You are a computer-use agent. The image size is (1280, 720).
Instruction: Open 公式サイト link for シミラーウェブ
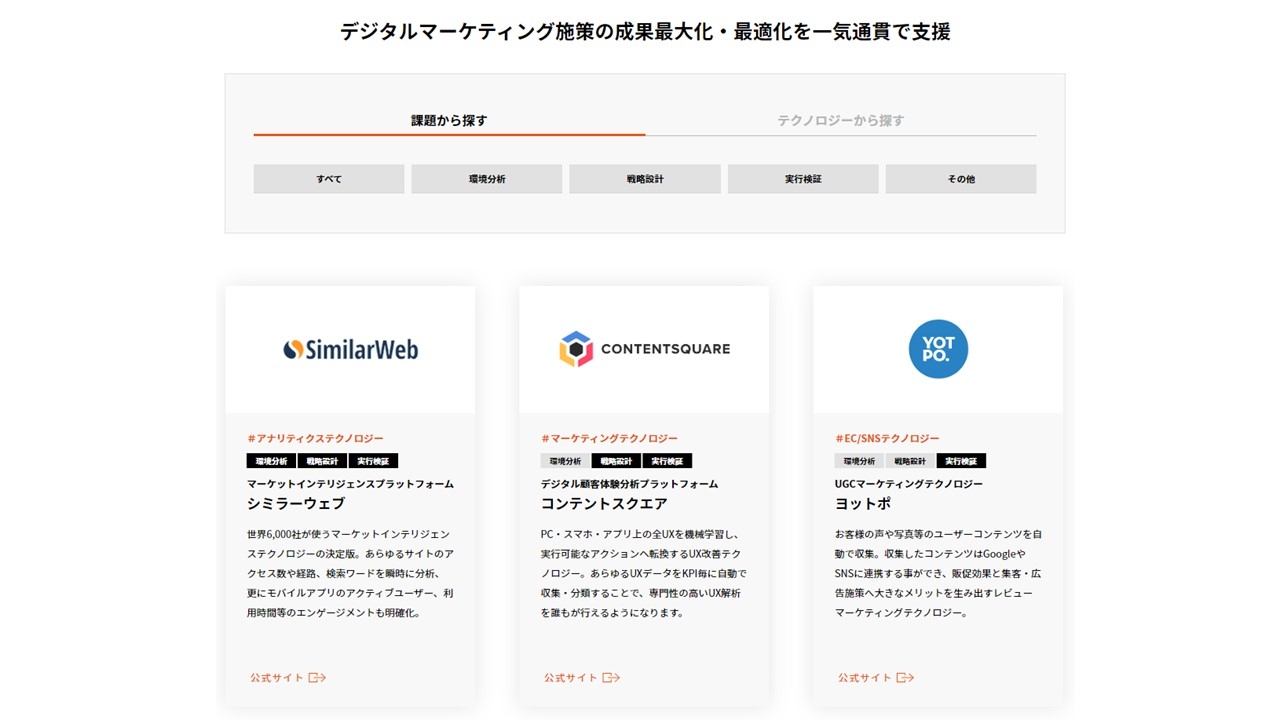click(277, 678)
